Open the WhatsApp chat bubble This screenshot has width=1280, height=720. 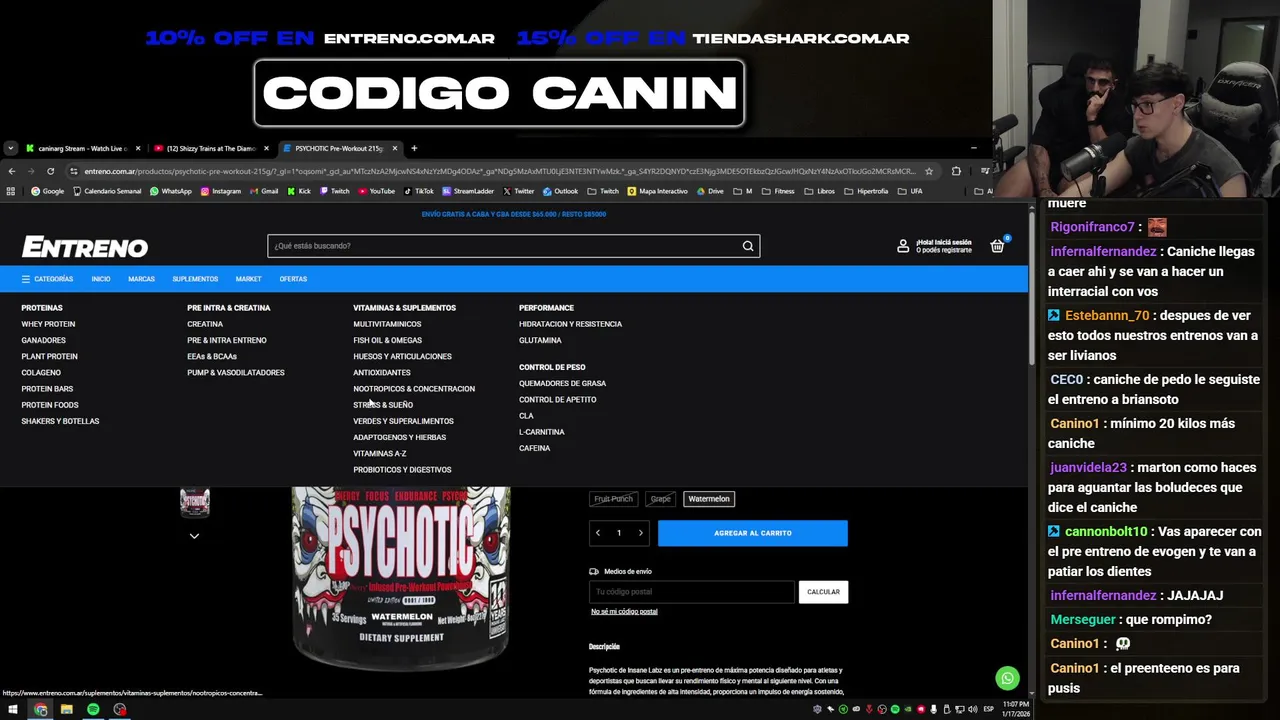pyautogui.click(x=1007, y=678)
